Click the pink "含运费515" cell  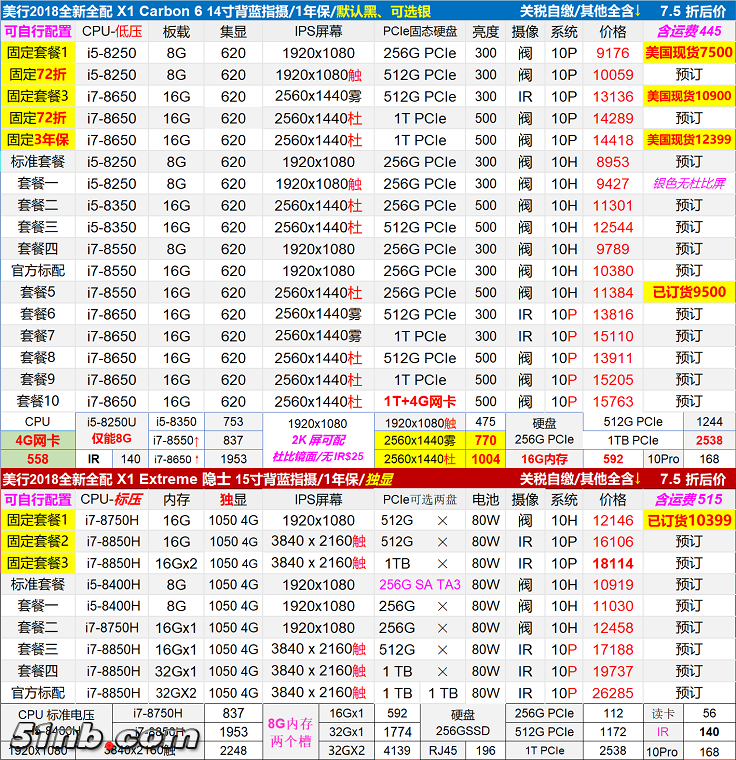pos(689,499)
